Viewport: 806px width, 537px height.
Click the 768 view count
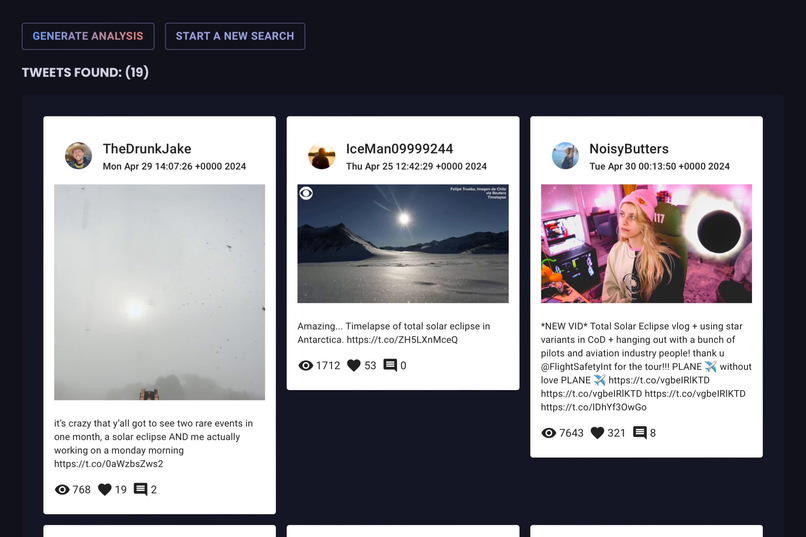point(81,490)
